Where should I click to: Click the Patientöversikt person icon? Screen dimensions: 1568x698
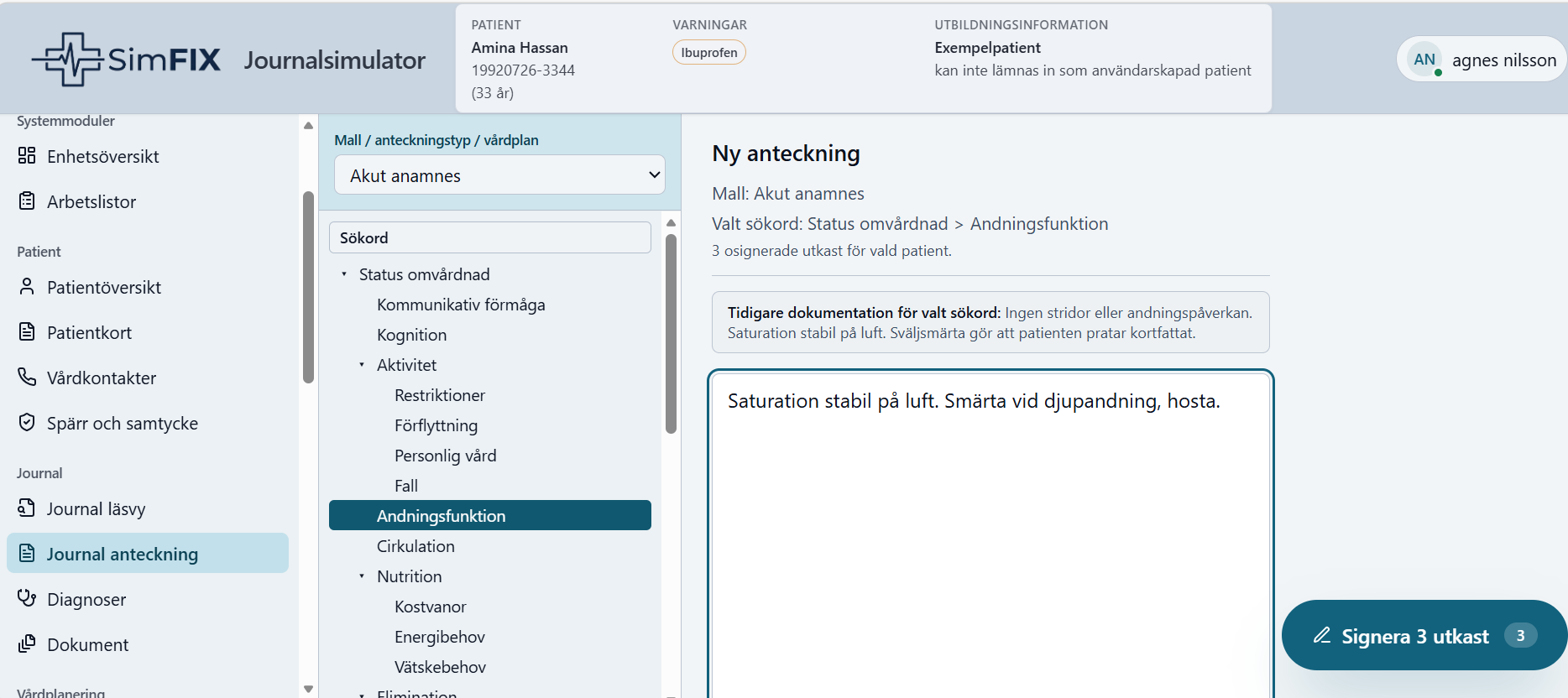click(27, 286)
